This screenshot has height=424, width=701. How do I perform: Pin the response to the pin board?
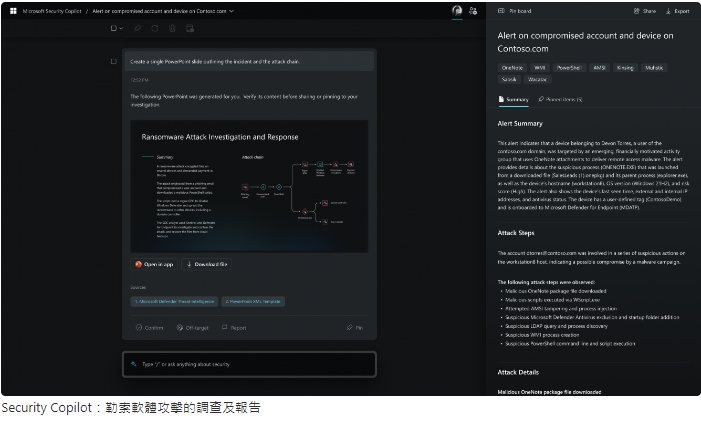click(x=355, y=327)
